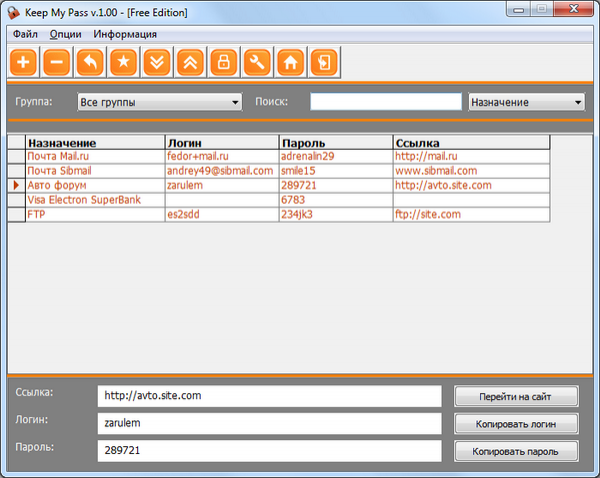
Task: Click the curved back arrow toolbar icon
Action: pos(90,62)
